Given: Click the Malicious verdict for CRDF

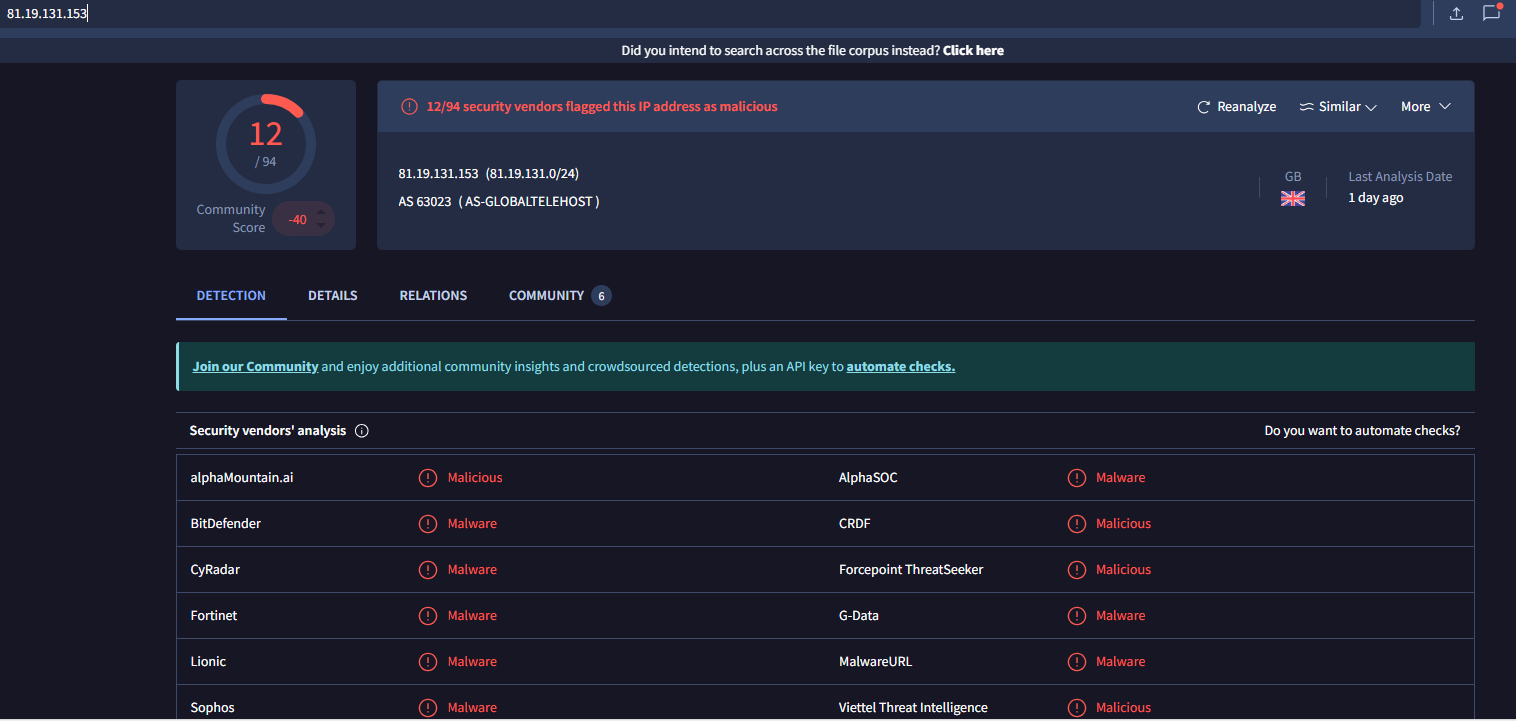Looking at the screenshot, I should point(1123,524).
